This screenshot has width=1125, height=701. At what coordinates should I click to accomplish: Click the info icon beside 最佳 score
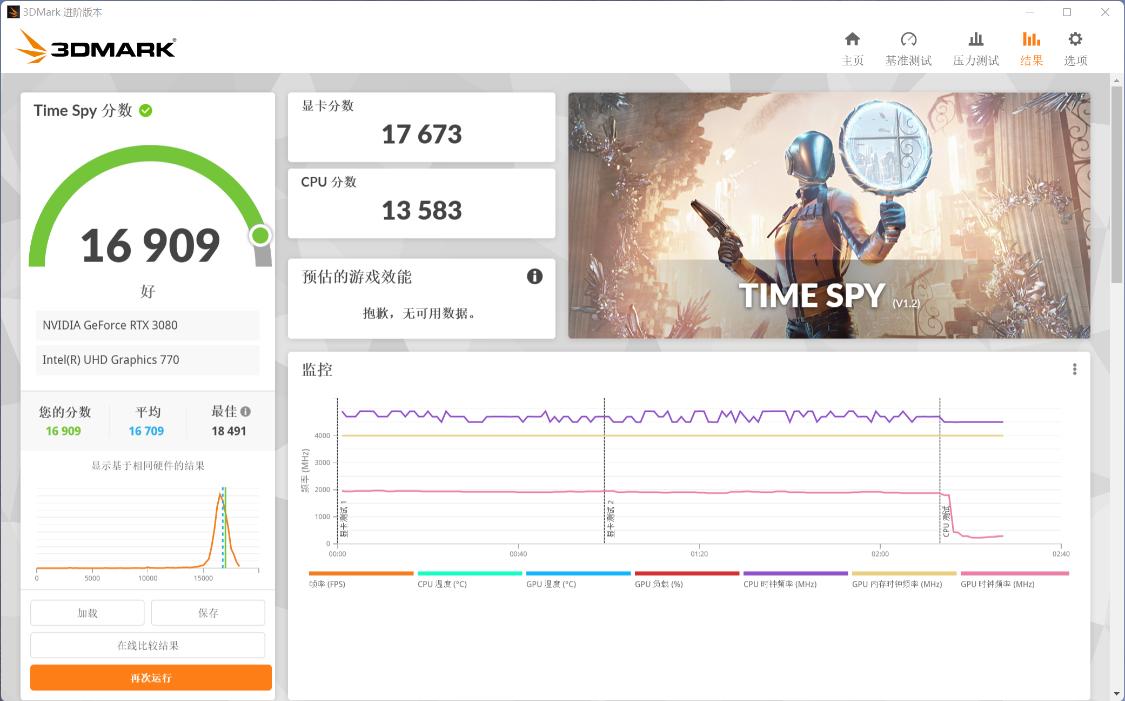246,411
